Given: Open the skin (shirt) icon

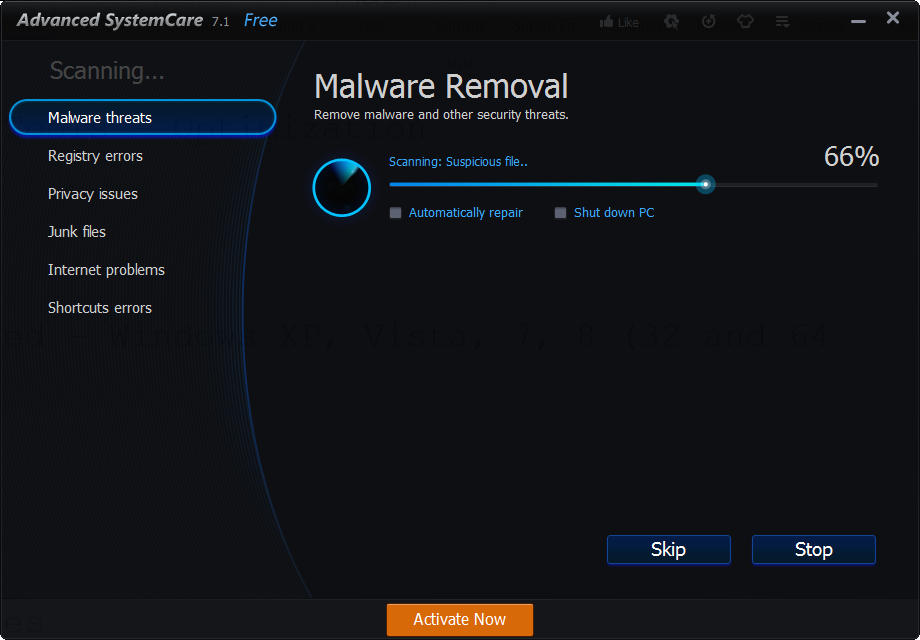Looking at the screenshot, I should 745,22.
